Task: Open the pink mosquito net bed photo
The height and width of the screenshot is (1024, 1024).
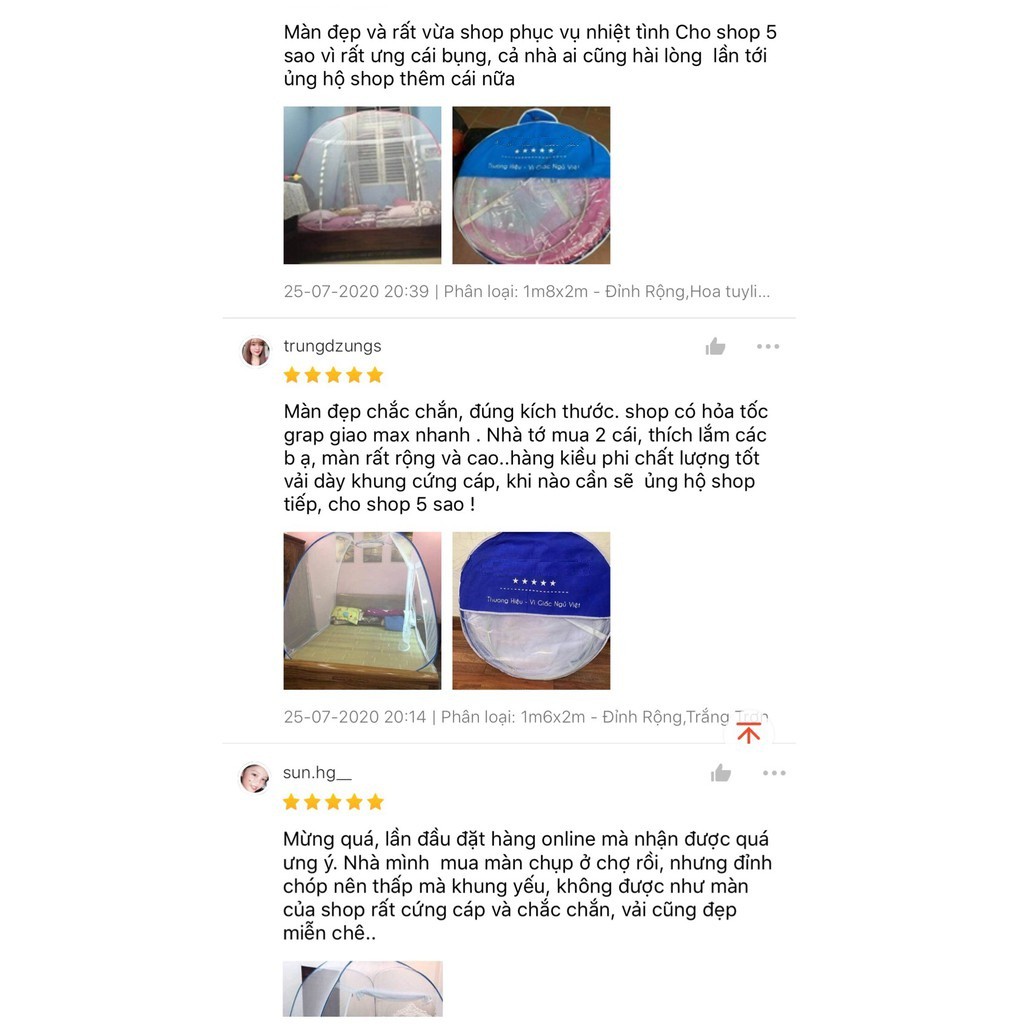Action: click(x=362, y=185)
